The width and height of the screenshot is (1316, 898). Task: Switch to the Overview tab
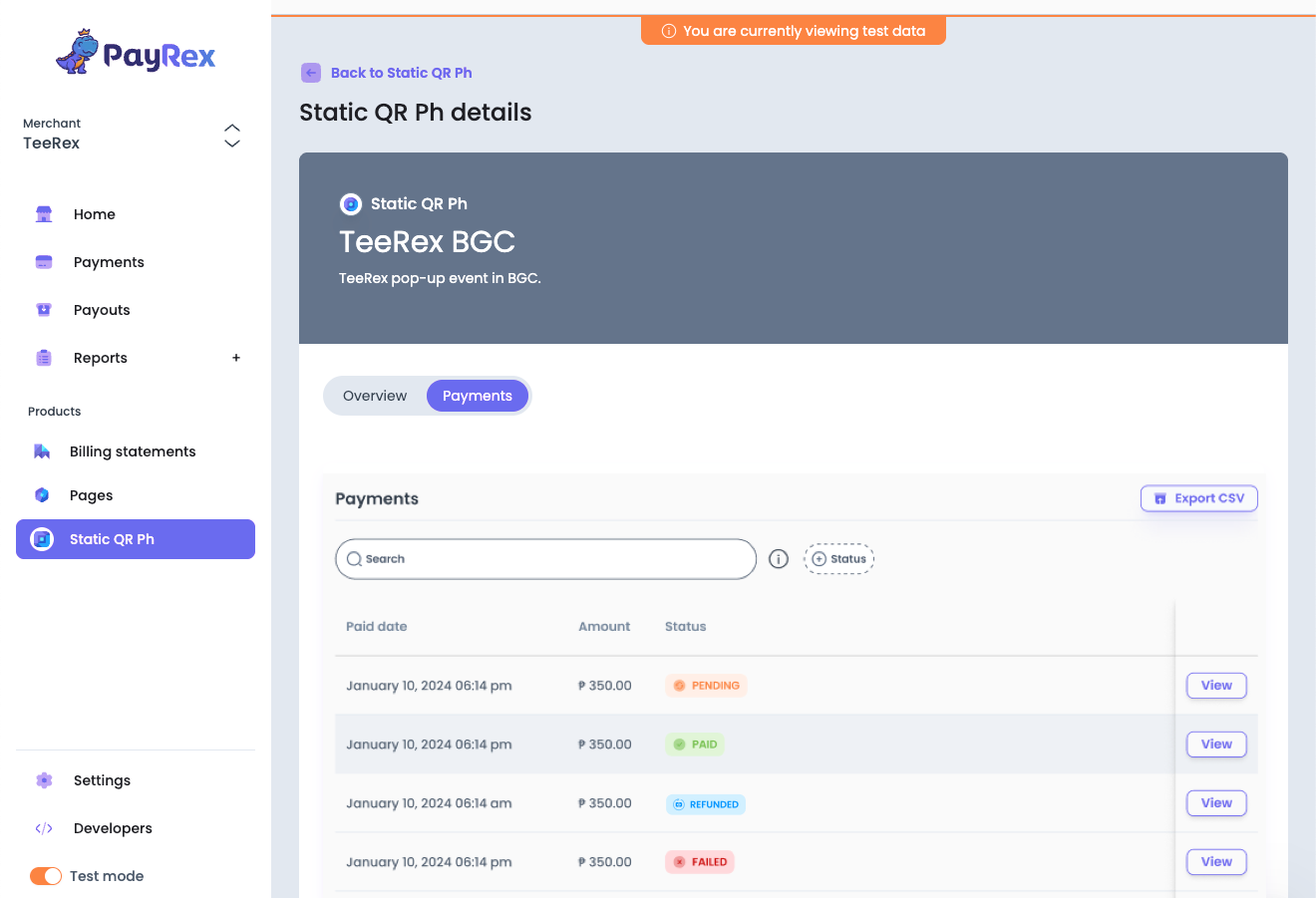(375, 396)
